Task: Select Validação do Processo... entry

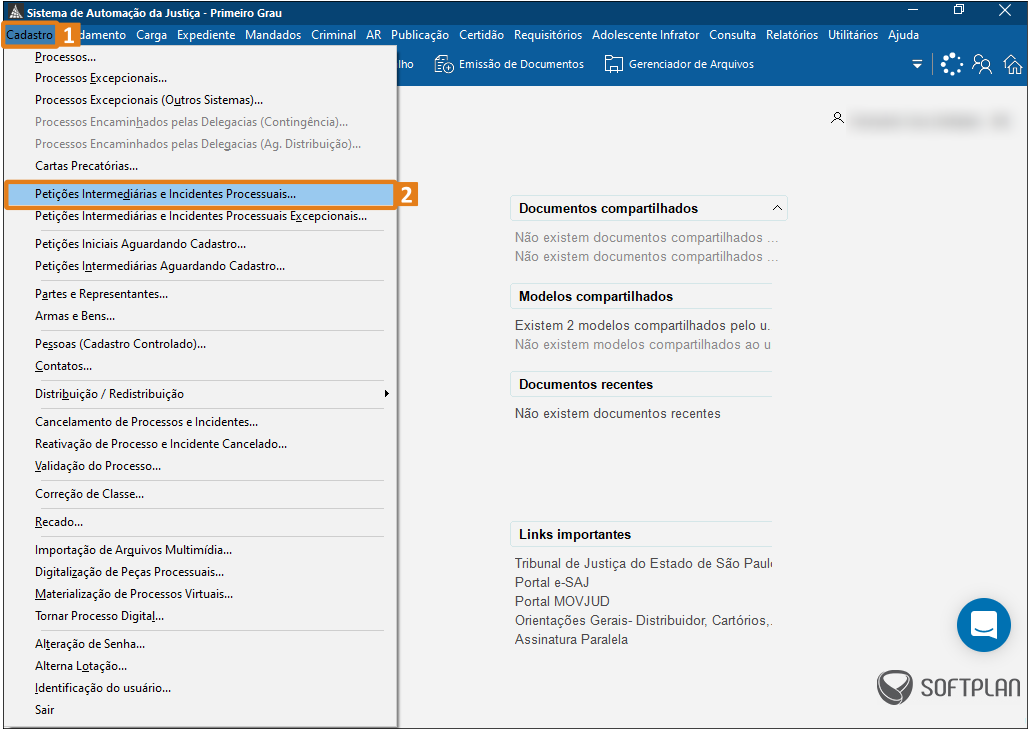Action: coord(201,466)
